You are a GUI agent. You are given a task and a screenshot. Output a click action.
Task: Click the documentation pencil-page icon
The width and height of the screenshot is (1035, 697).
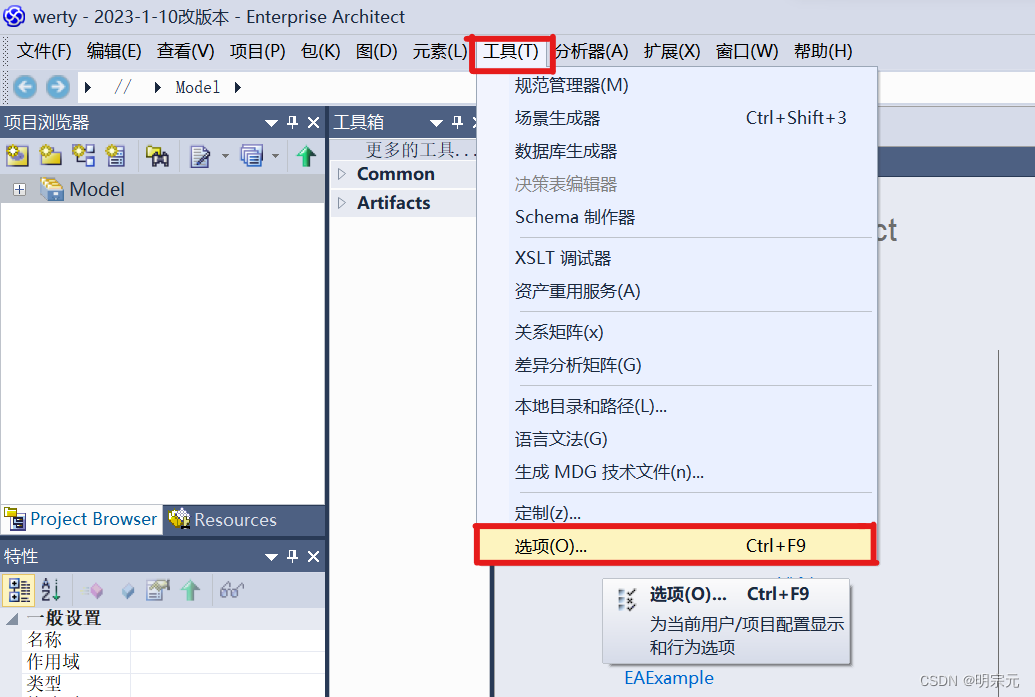200,156
